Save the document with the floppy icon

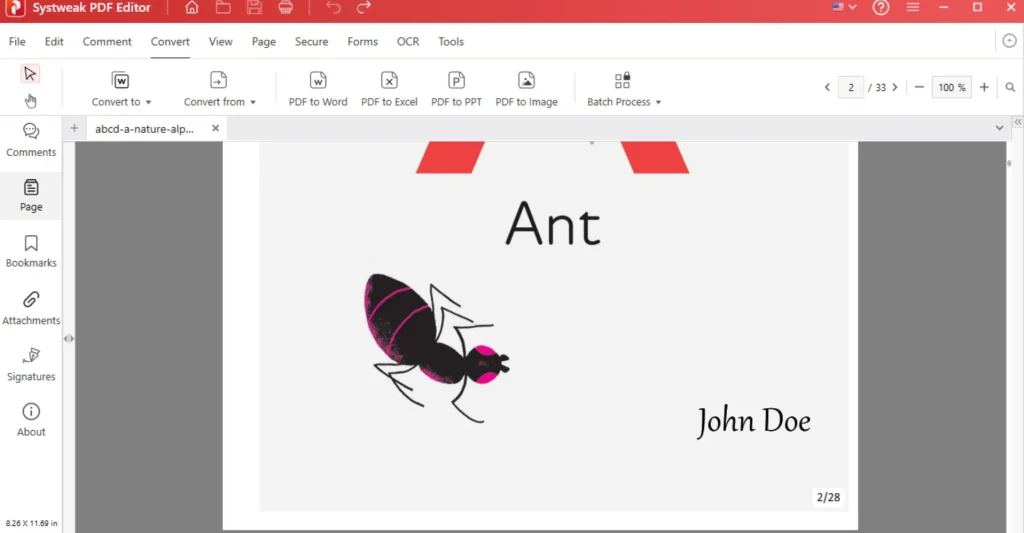[x=254, y=8]
